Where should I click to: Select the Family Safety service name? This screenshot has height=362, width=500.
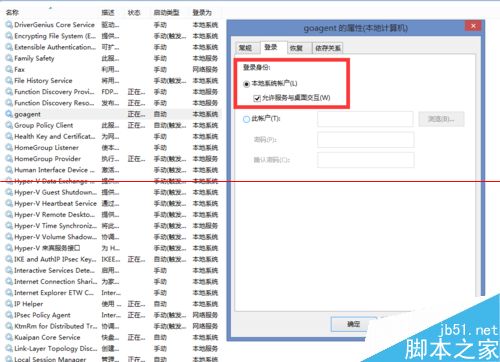click(x=34, y=58)
